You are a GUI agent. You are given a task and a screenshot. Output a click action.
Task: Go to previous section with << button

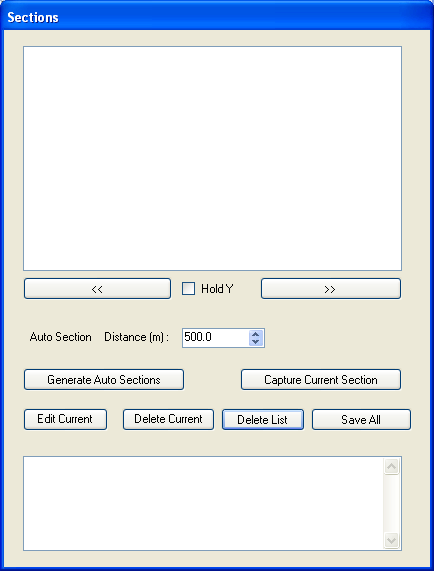pyautogui.click(x=97, y=289)
